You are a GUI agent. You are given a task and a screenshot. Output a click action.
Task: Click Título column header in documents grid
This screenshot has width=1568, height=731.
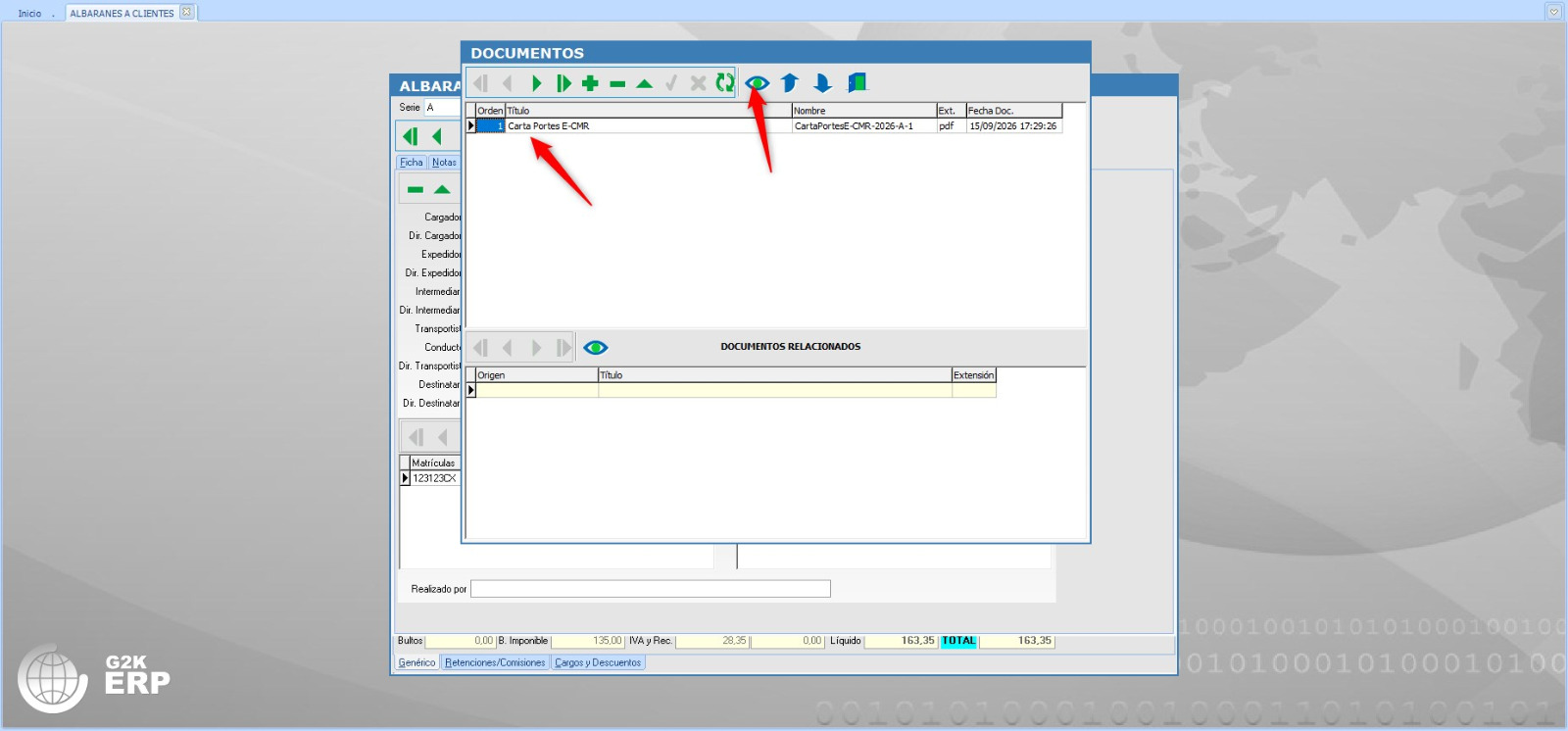(648, 111)
